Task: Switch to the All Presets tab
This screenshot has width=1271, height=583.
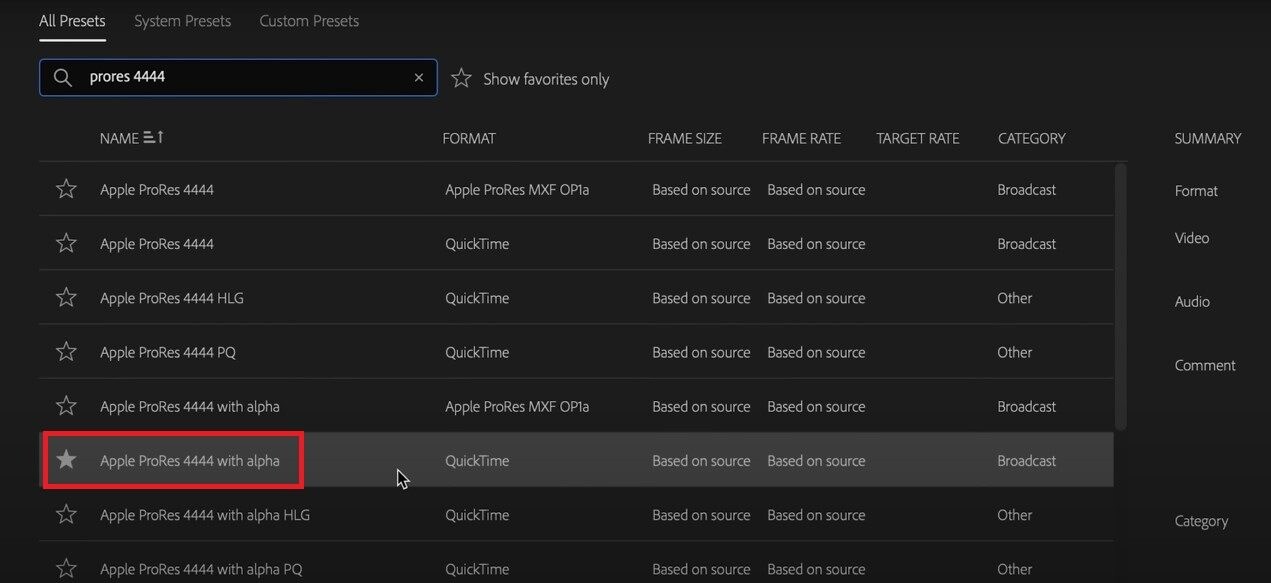Action: click(72, 21)
